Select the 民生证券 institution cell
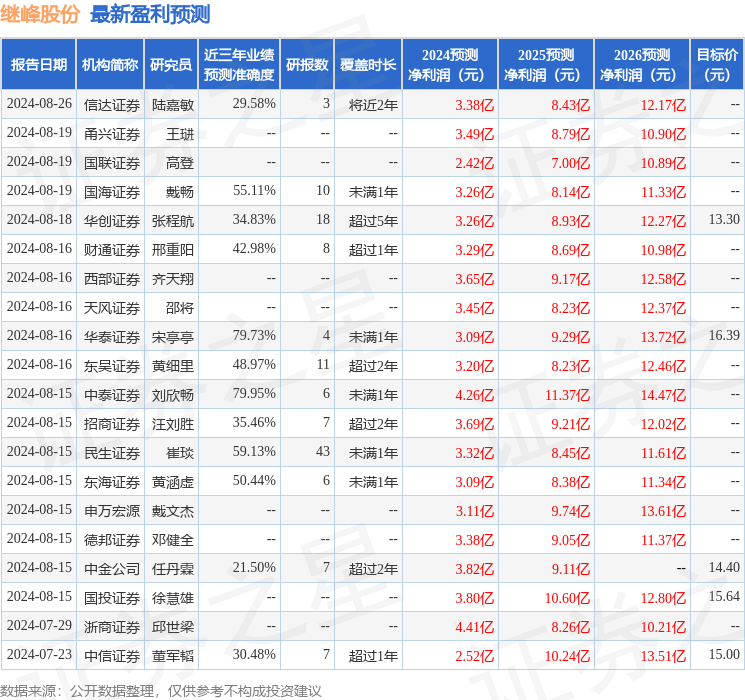This screenshot has height=700, width=745. (x=112, y=453)
